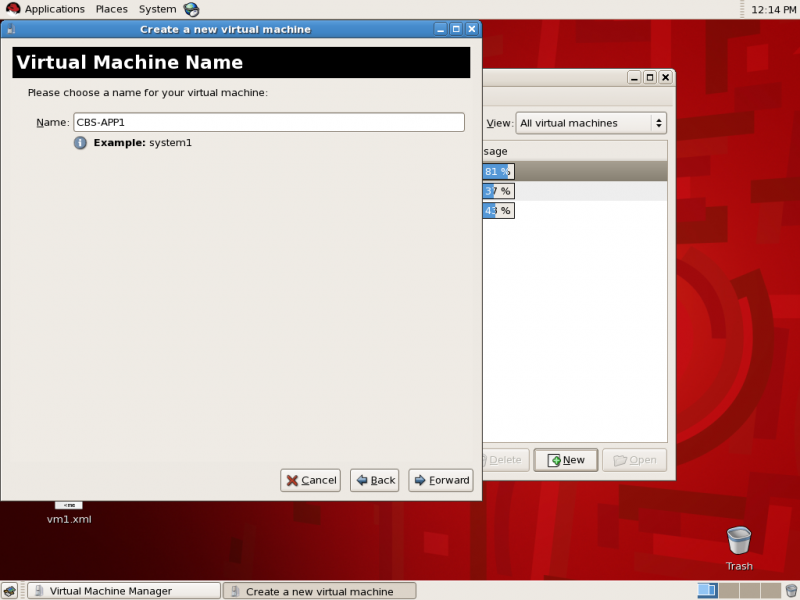The height and width of the screenshot is (600, 800).
Task: Focus the Name field containing CBS-APP1
Action: (269, 122)
